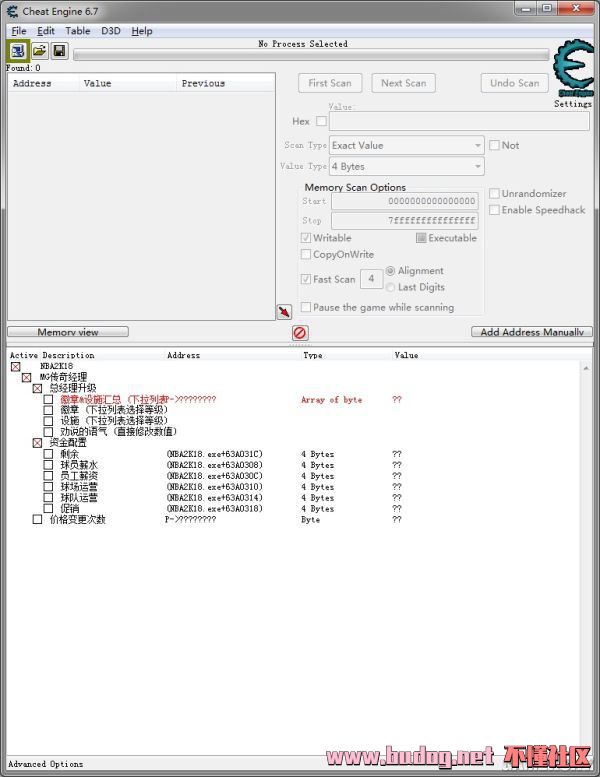
Task: Enable the Speedhack checkbox
Action: (x=494, y=210)
